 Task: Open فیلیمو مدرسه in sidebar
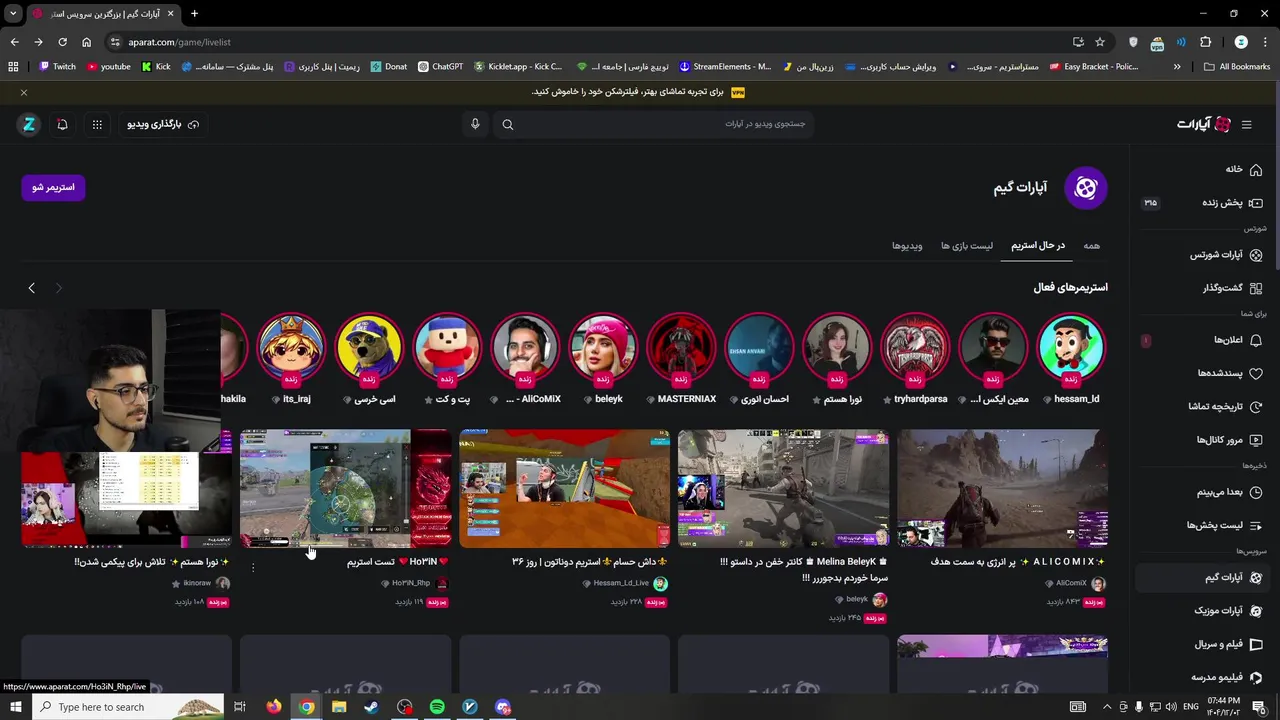point(1225,677)
